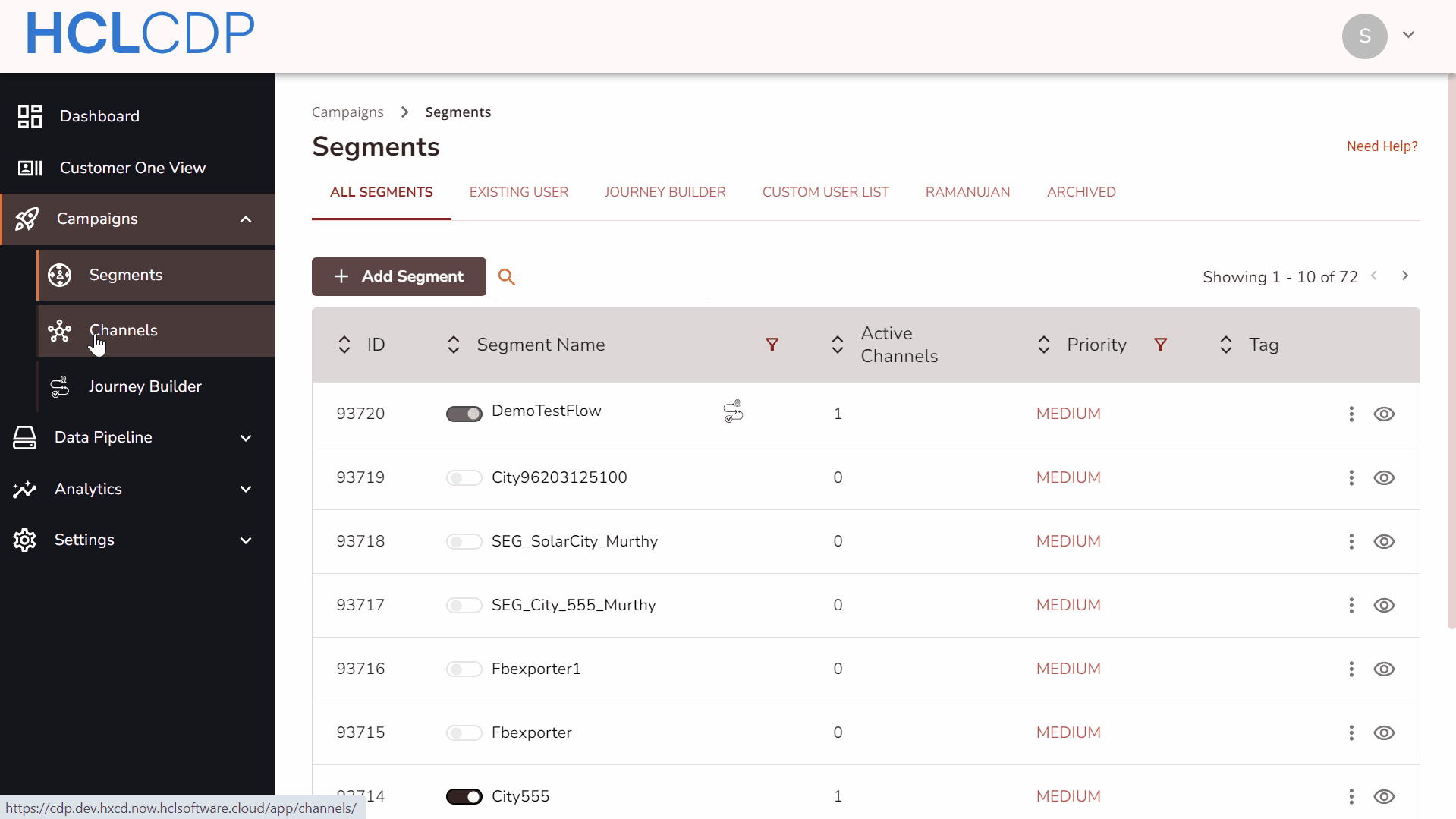Viewport: 1456px width, 819px height.
Task: Expand the Data Pipeline menu
Action: click(245, 438)
